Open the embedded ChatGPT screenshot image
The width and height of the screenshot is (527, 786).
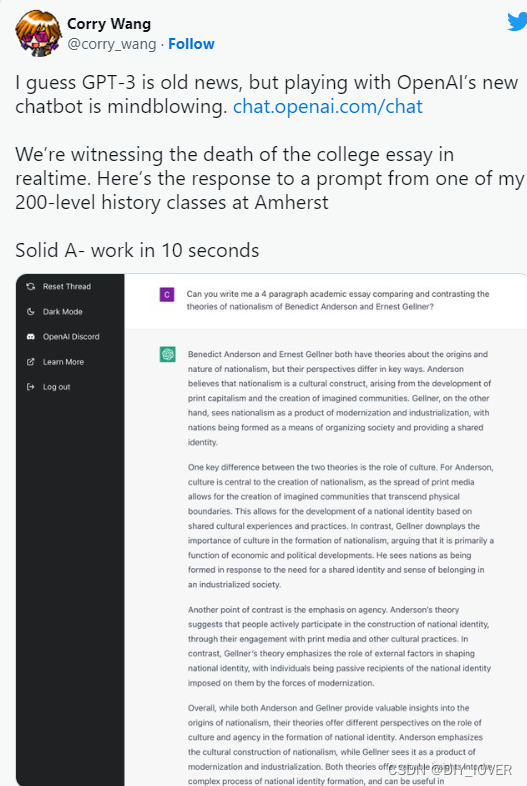pyautogui.click(x=271, y=530)
